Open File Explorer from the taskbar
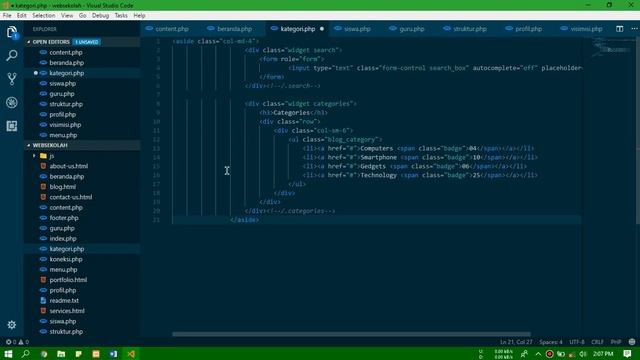 click(61, 354)
